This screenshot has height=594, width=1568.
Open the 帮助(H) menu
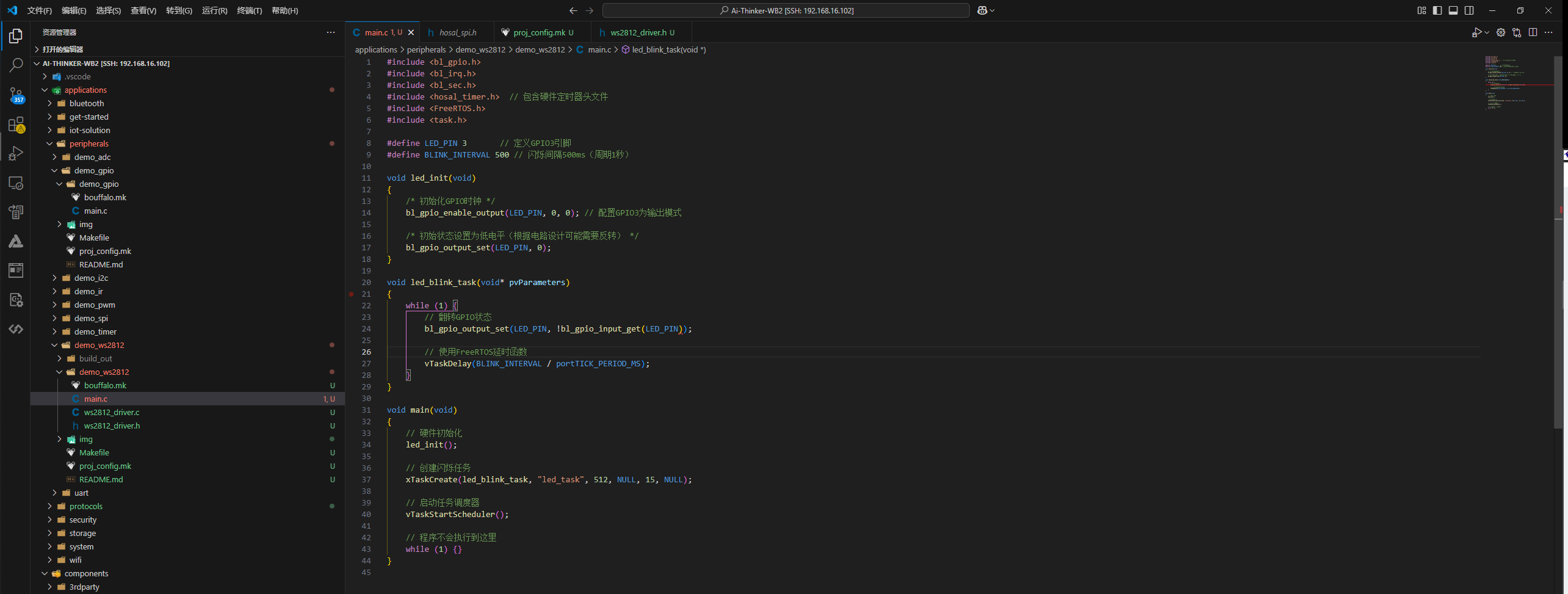[x=285, y=10]
